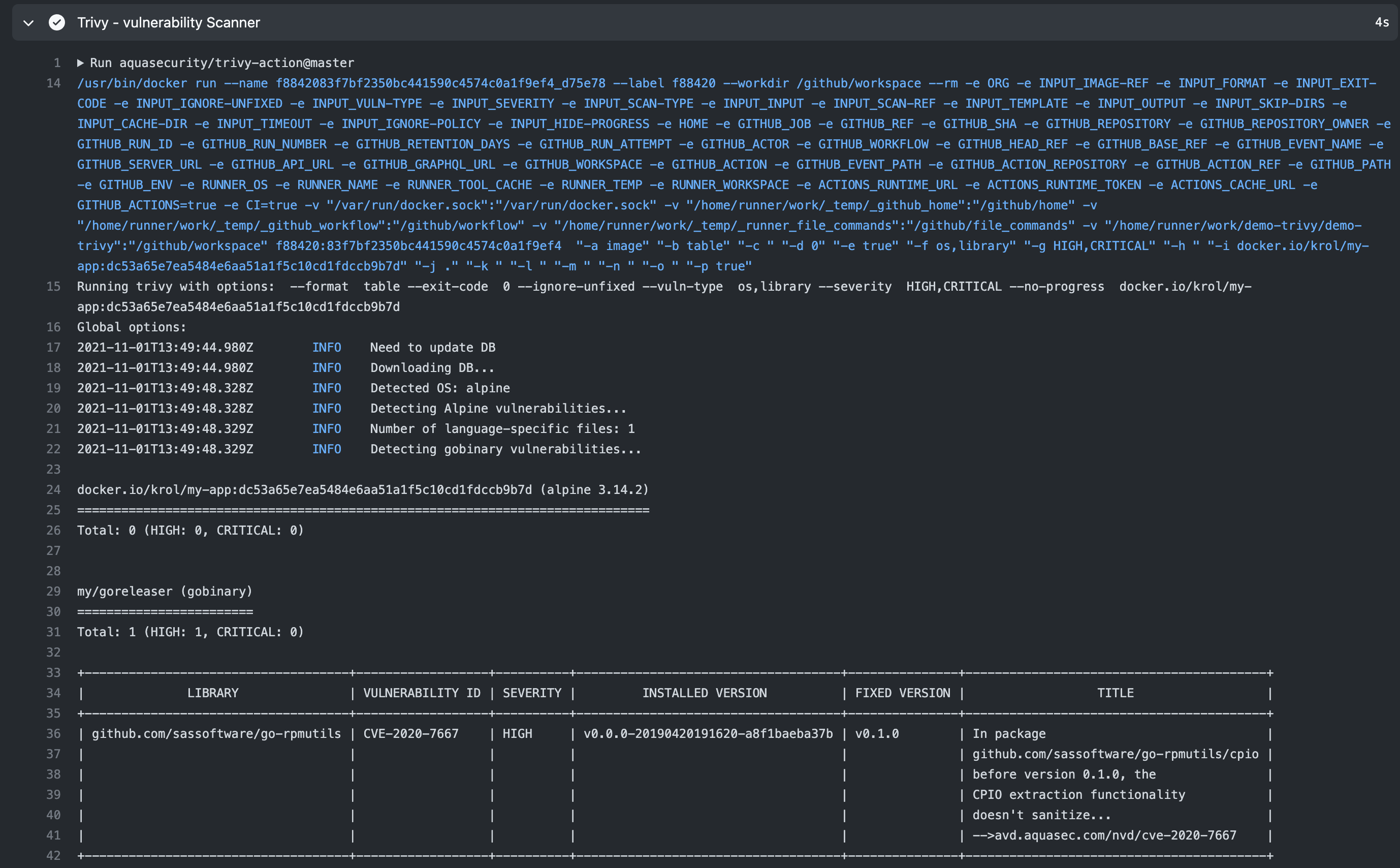Image resolution: width=1400 pixels, height=868 pixels.
Task: Click fixed version v0.1.0 cell
Action: coord(877,734)
